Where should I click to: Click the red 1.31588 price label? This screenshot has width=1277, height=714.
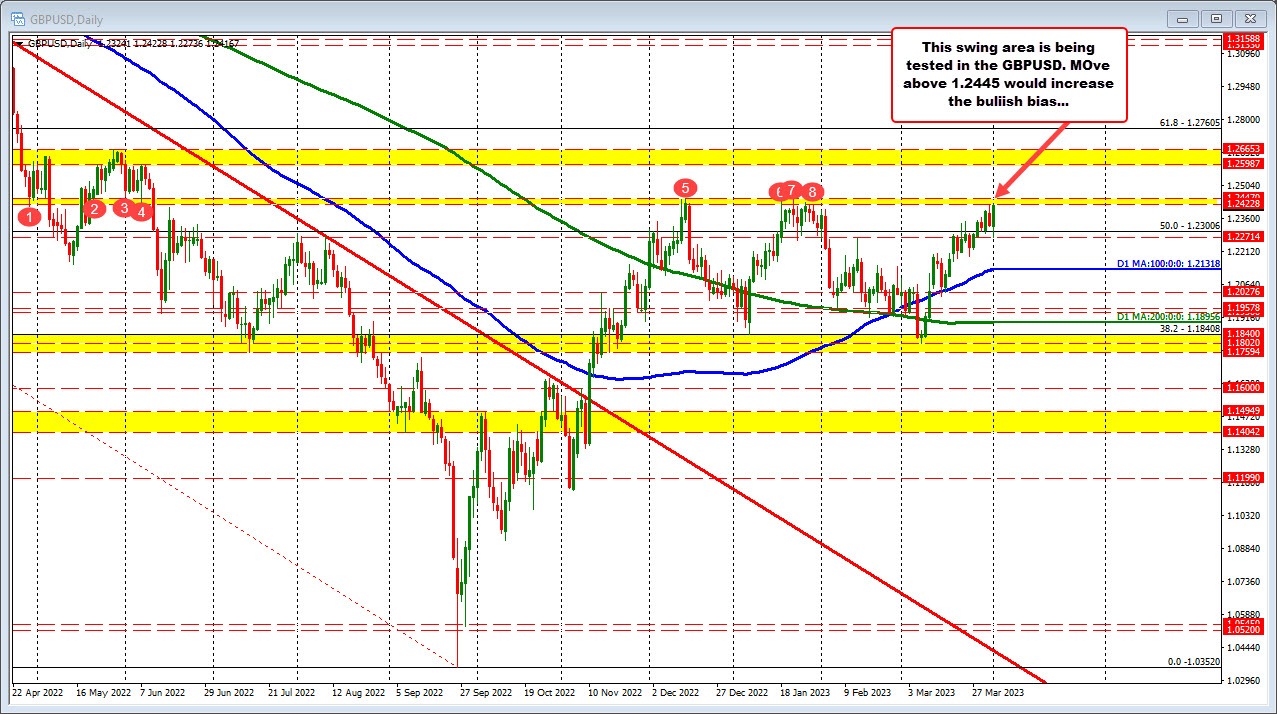point(1243,38)
